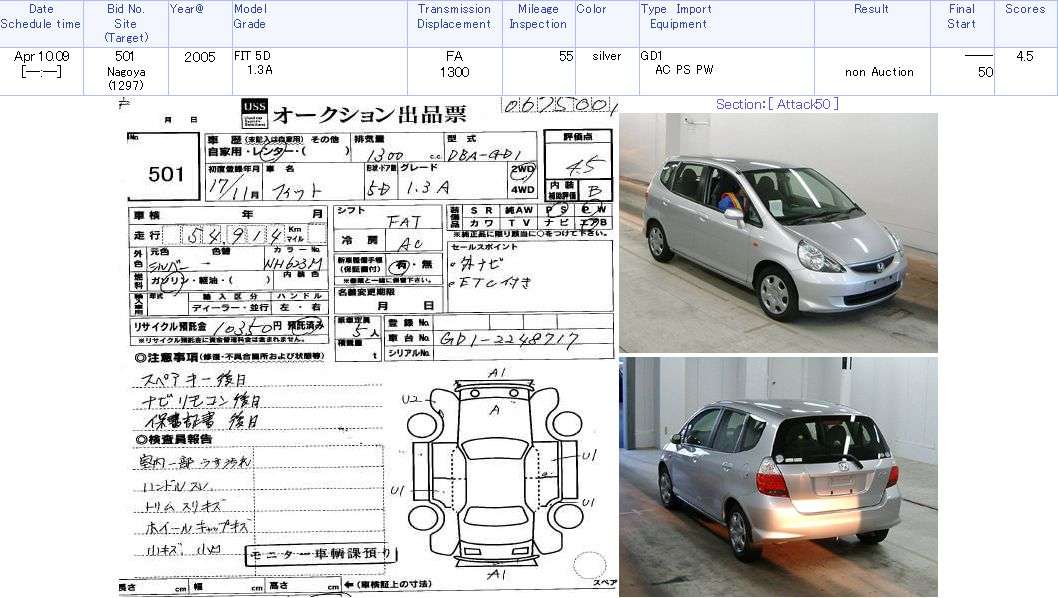Select the year 2005 cell
Screen dimensions: 1058x598
coord(200,57)
